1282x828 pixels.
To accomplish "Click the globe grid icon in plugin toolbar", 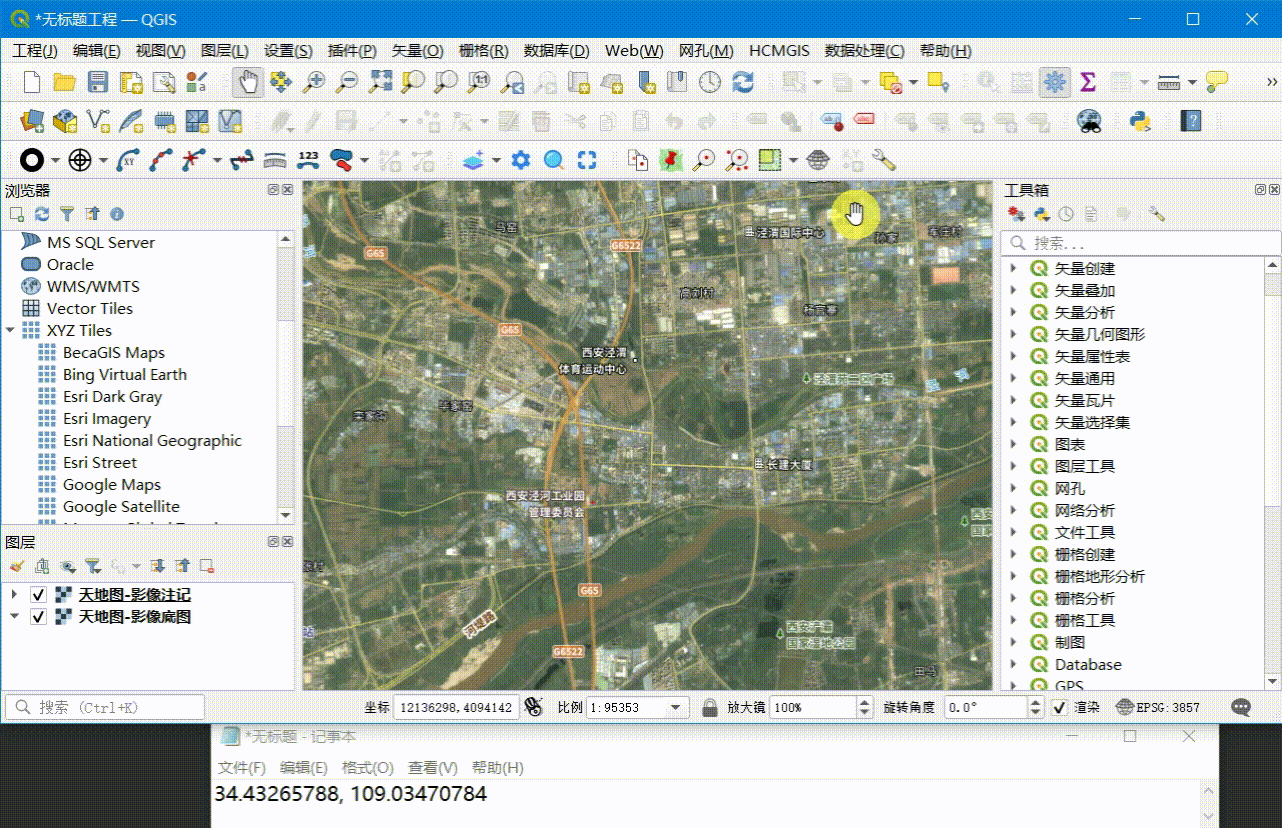I will (818, 159).
